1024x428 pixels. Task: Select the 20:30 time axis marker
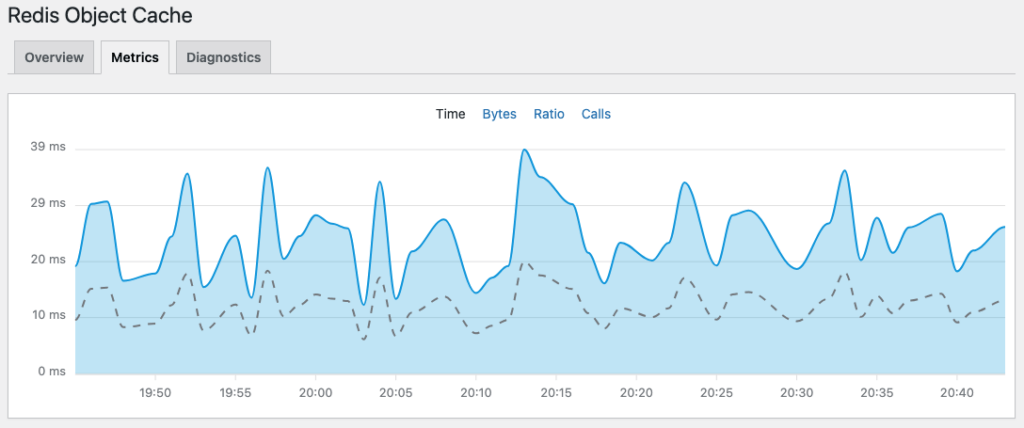coord(796,392)
